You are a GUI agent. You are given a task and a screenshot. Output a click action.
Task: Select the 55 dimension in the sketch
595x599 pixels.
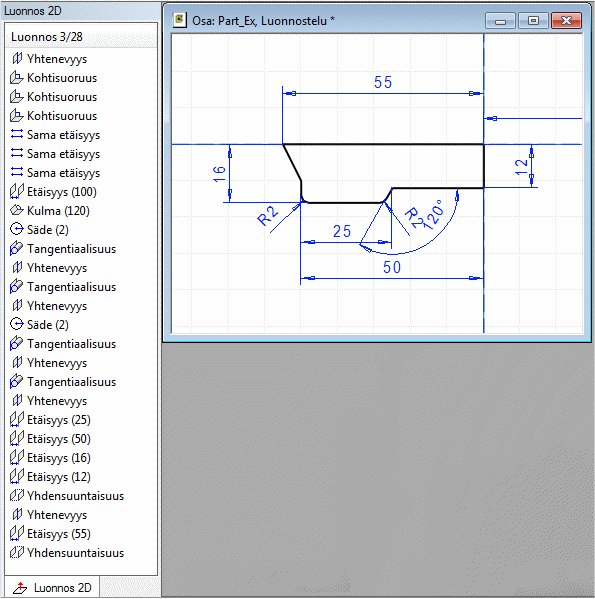(x=383, y=82)
